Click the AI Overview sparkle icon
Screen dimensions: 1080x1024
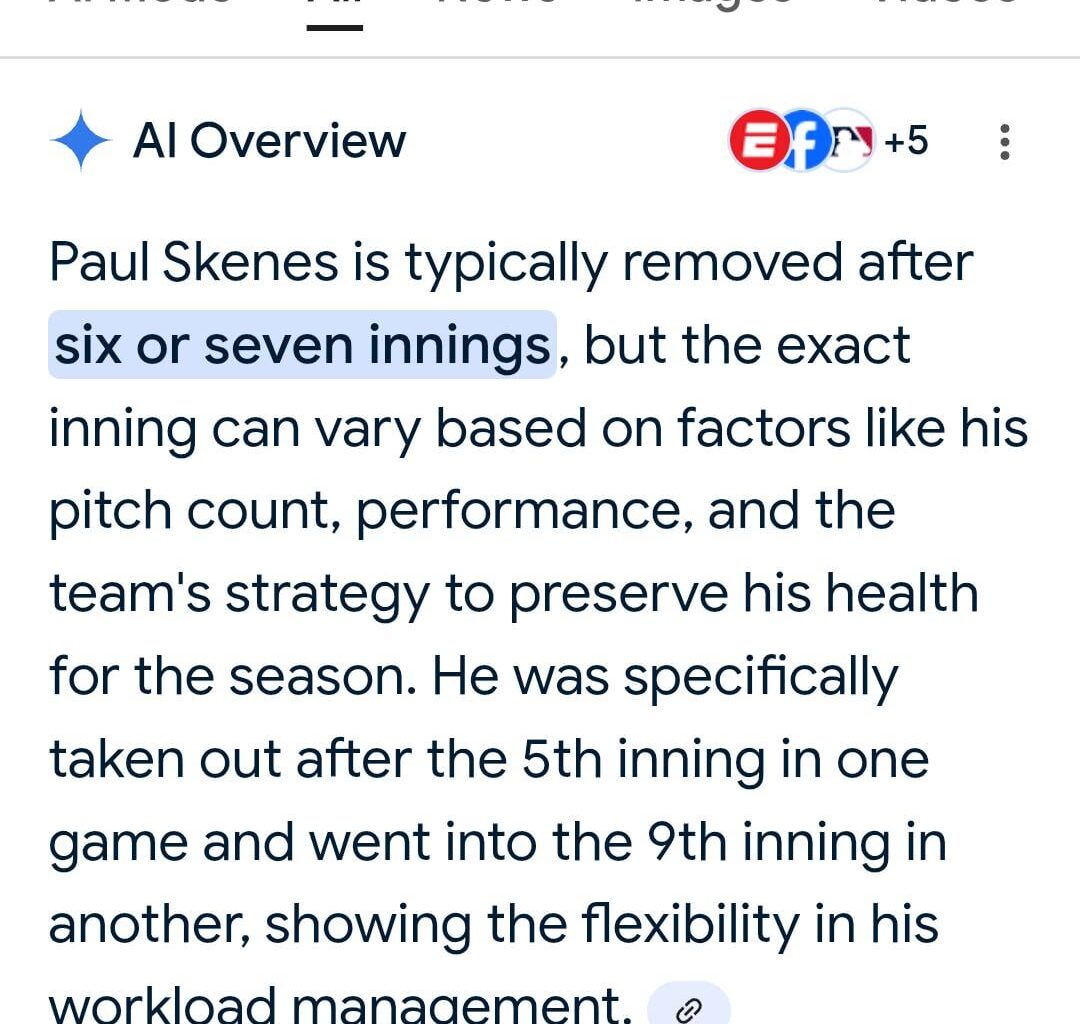(81, 141)
